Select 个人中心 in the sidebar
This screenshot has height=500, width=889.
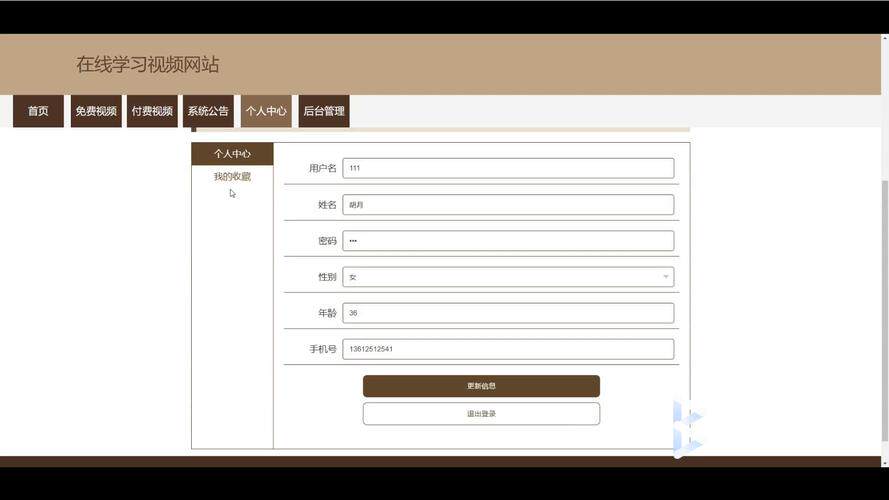pos(232,154)
